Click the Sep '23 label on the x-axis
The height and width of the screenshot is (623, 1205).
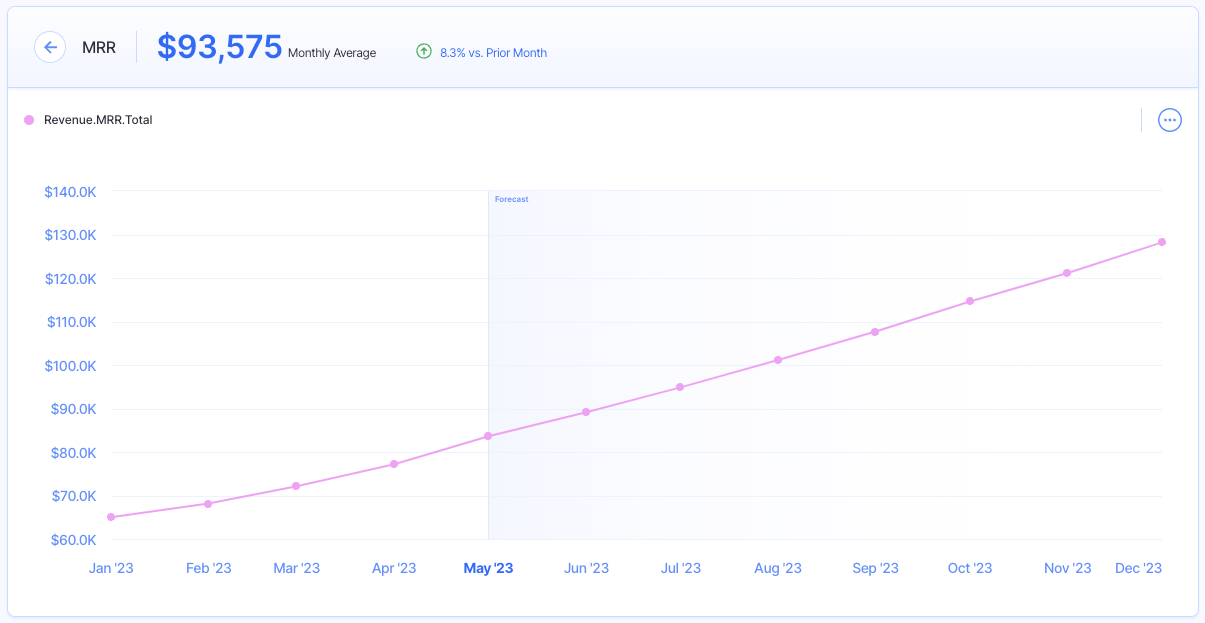tap(875, 567)
